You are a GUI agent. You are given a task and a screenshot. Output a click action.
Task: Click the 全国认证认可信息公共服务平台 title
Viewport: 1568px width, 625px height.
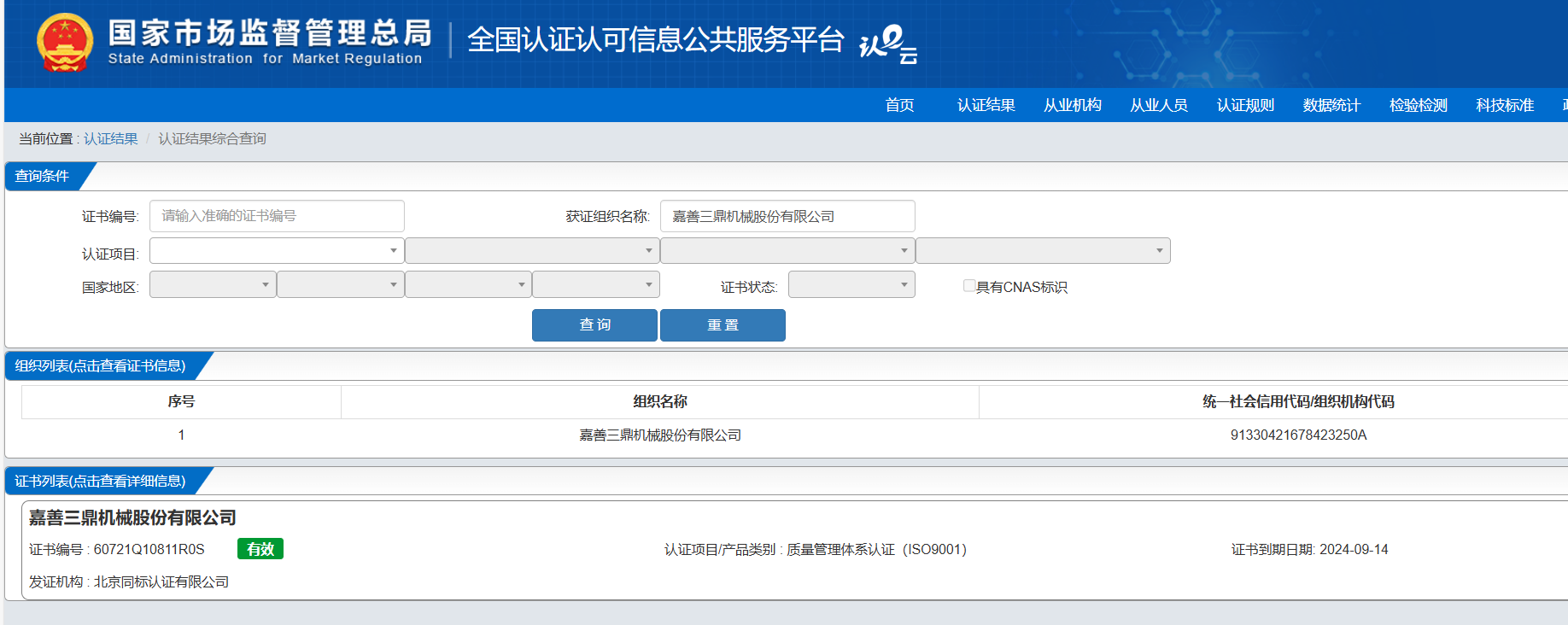[656, 40]
